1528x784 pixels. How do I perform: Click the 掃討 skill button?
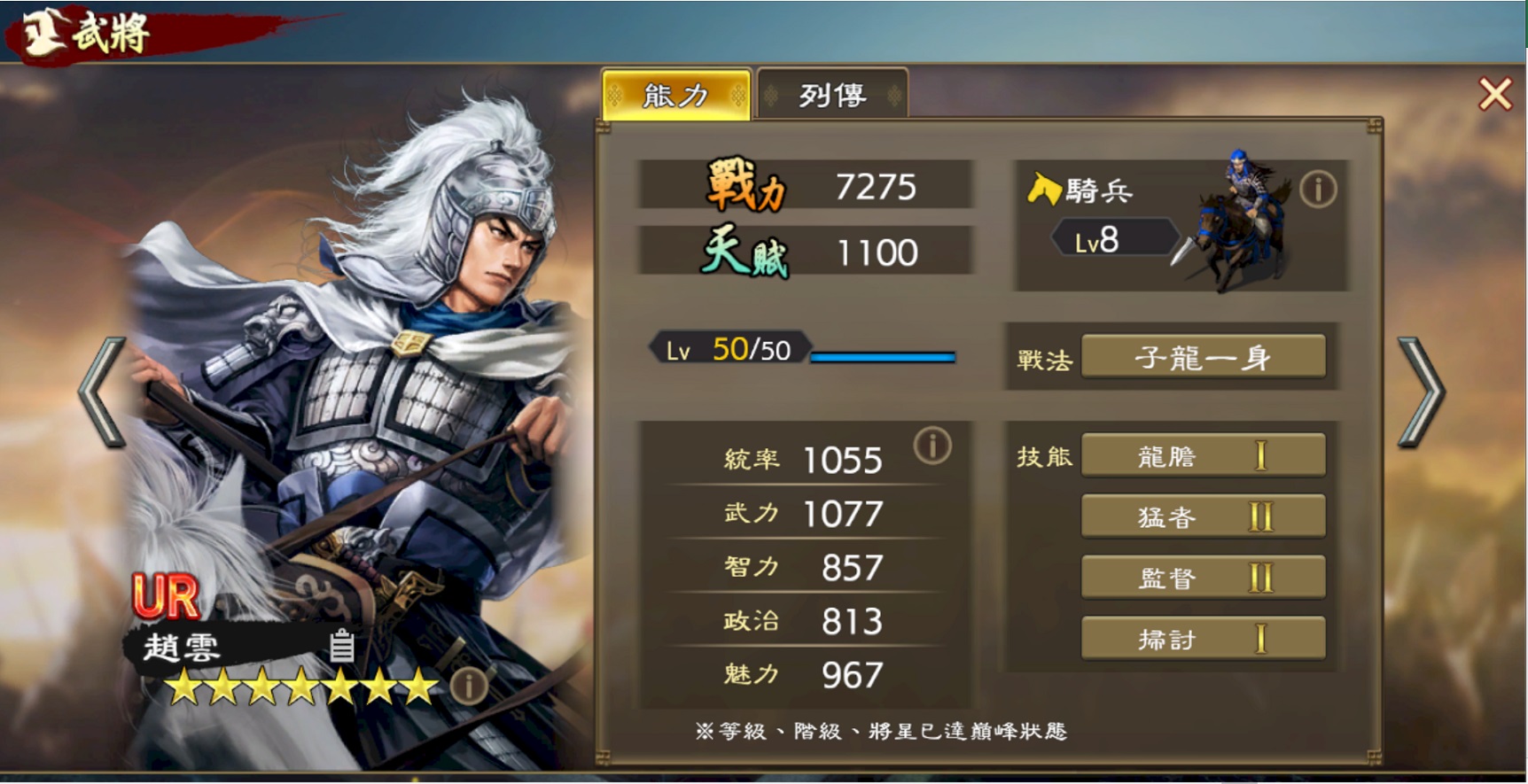point(1204,639)
